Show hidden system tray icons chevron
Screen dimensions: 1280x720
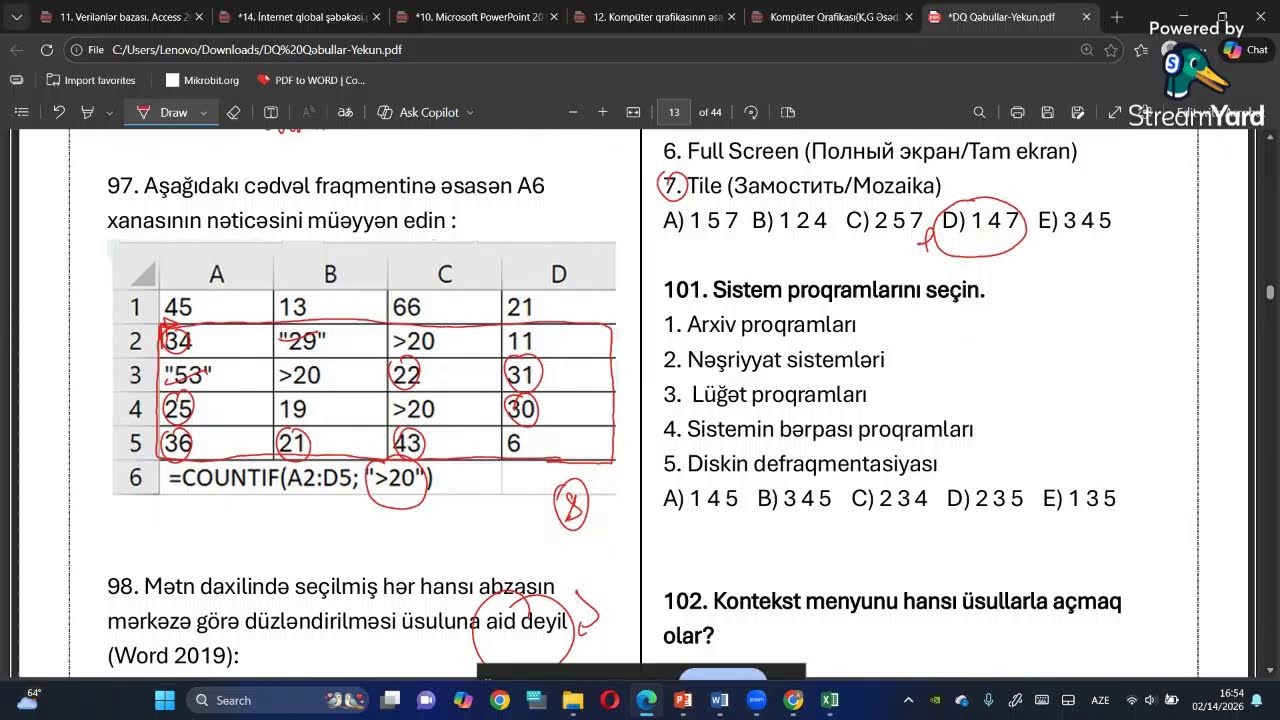[908, 700]
